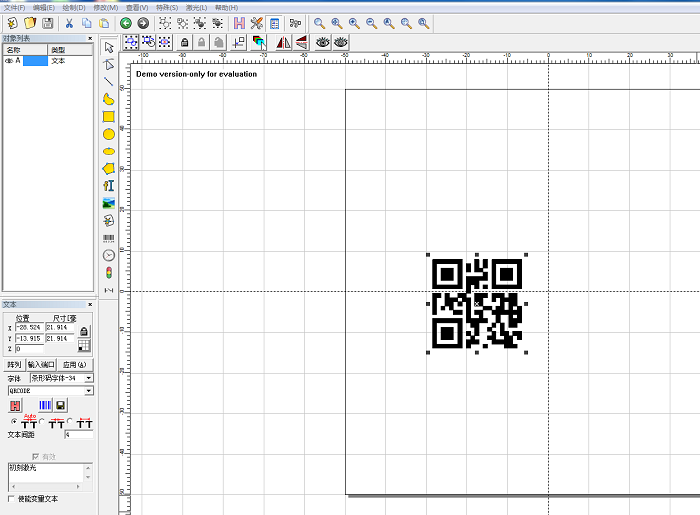
Task: Click the green Undo arrow
Action: 126,23
